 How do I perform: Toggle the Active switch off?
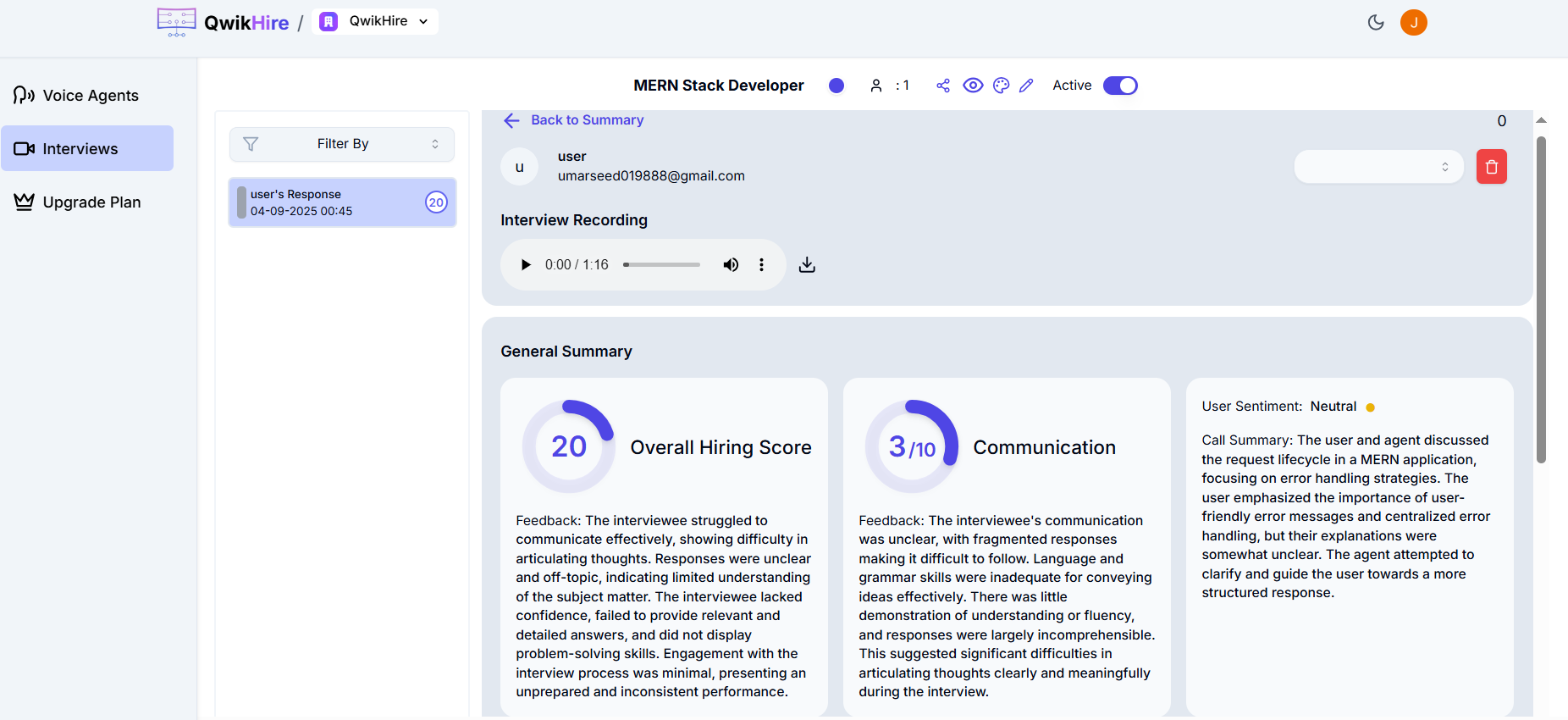tap(1119, 86)
